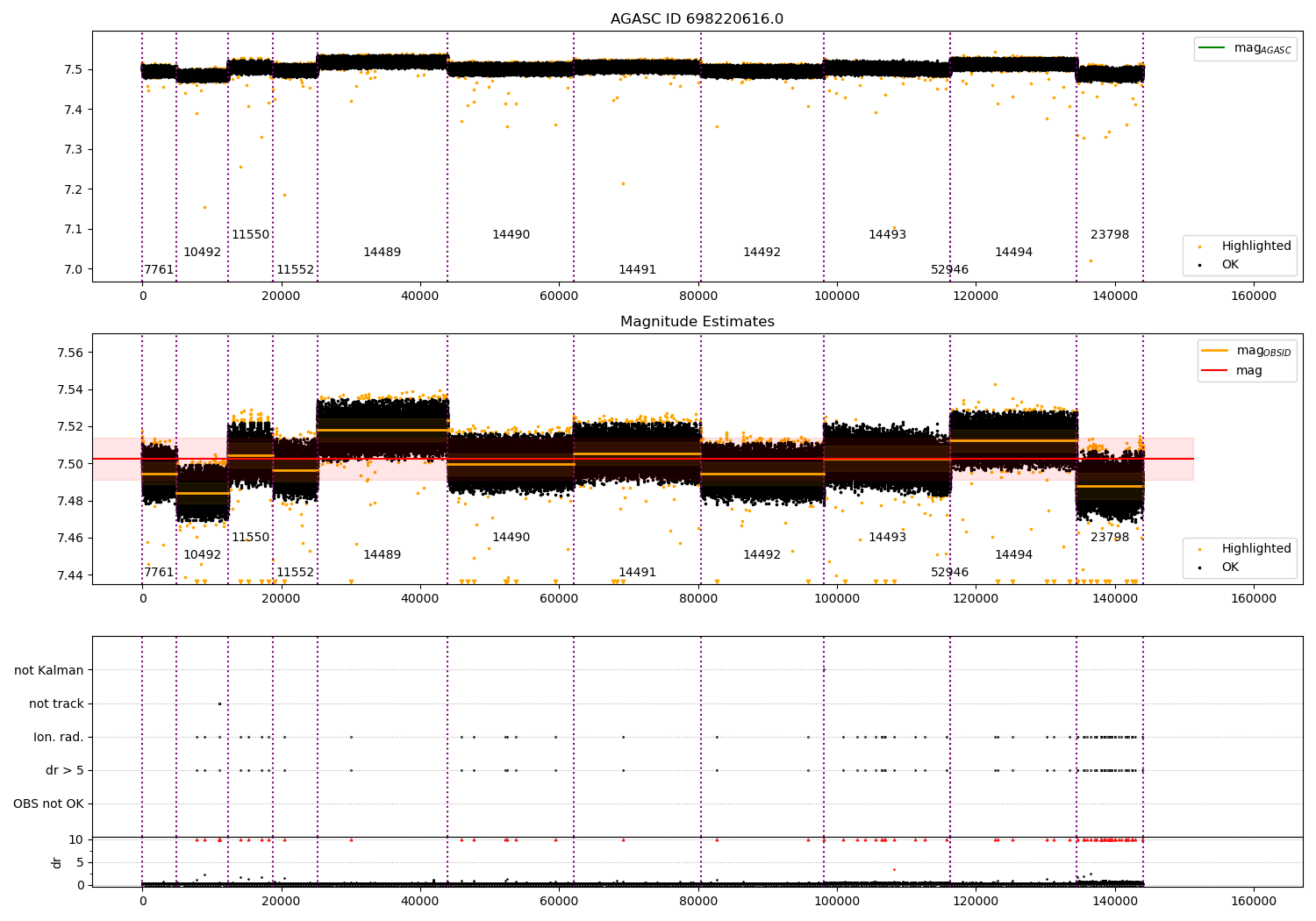Click the 'OBS not OK' row label
The width and height of the screenshot is (1316, 921).
48,803
